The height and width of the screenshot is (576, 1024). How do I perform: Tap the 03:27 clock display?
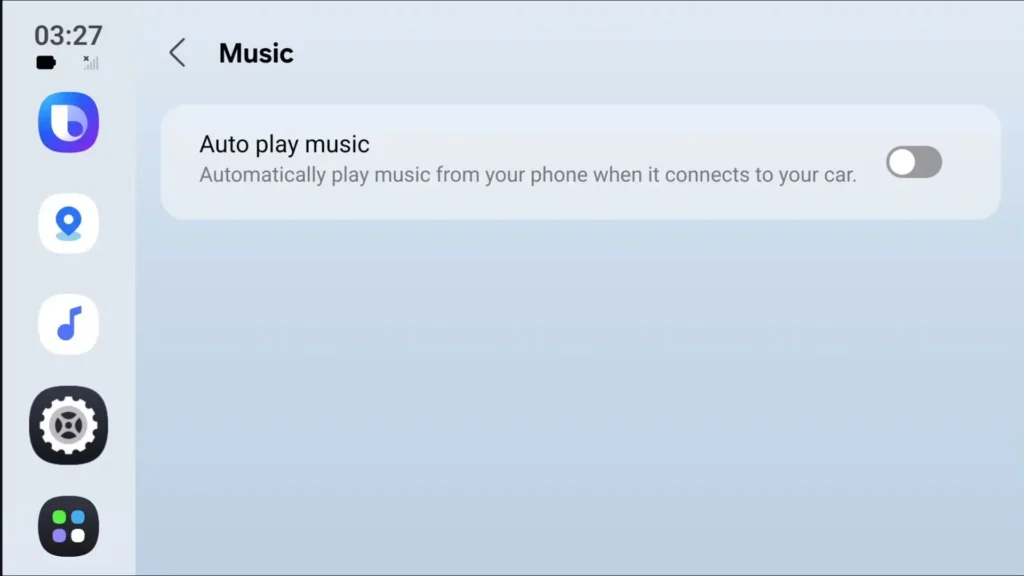tap(69, 35)
